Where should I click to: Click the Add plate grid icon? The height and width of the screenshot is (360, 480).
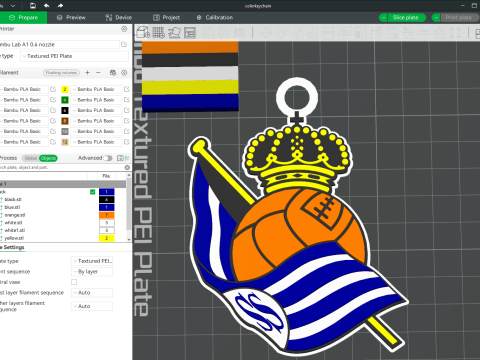coord(159,32)
